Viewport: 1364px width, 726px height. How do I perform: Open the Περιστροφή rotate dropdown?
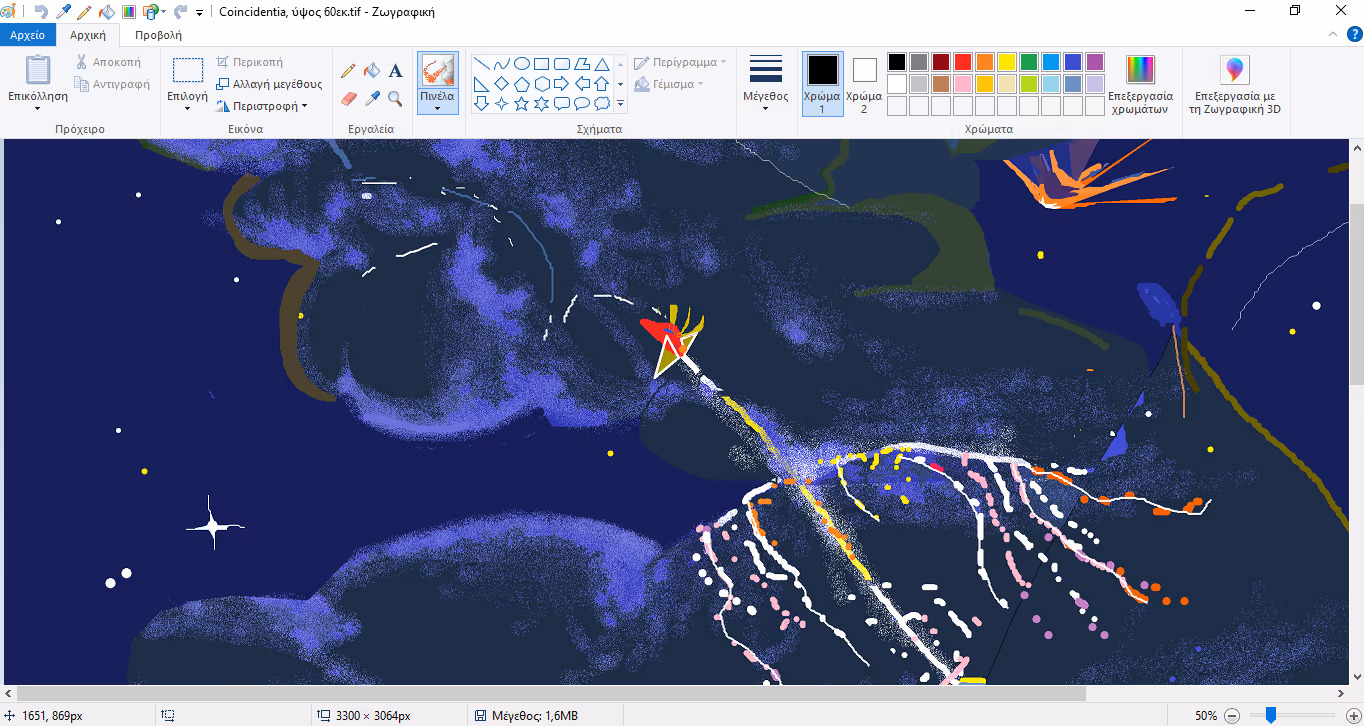coord(264,106)
